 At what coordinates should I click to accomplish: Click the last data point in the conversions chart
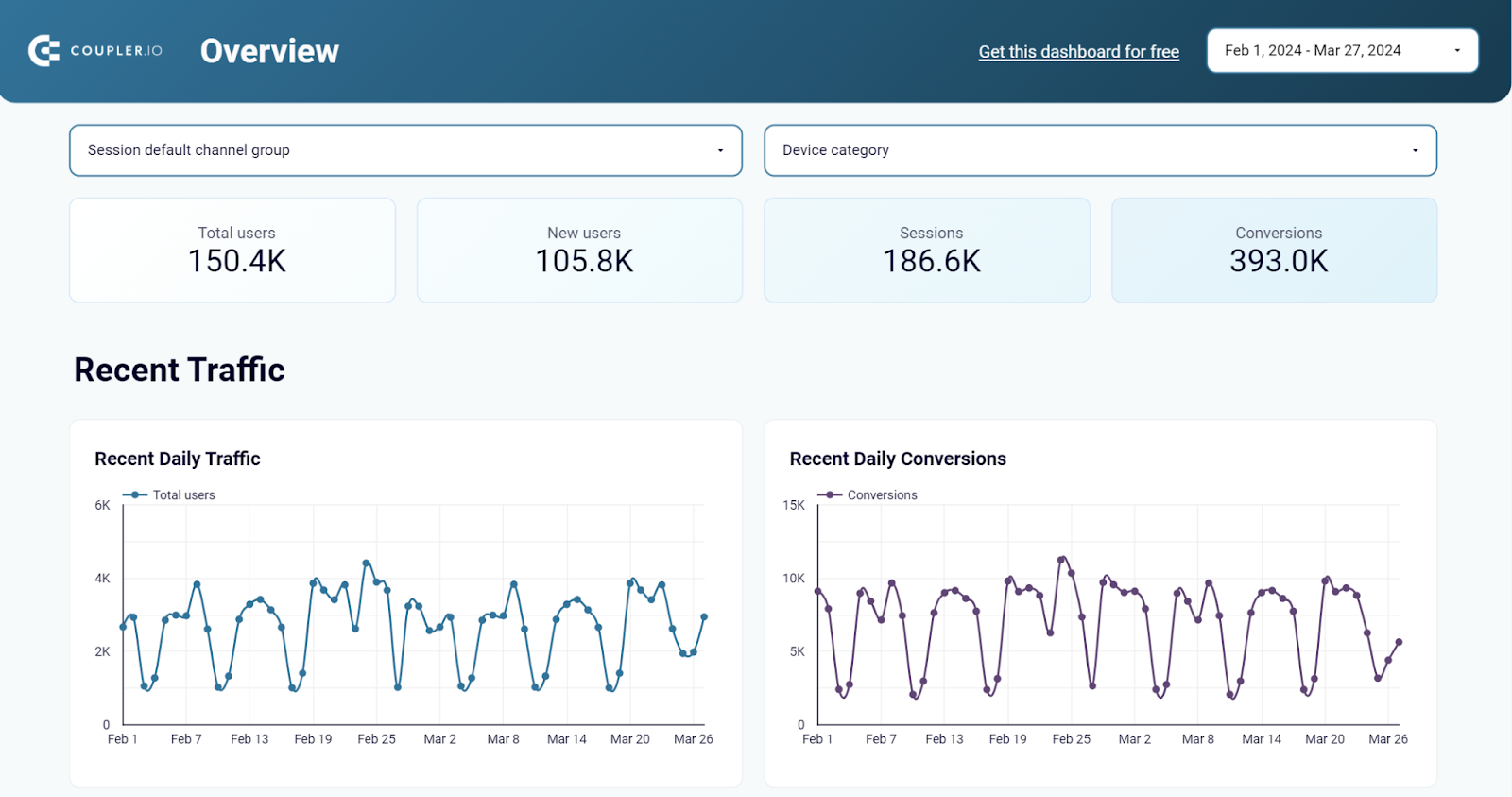tap(1399, 642)
